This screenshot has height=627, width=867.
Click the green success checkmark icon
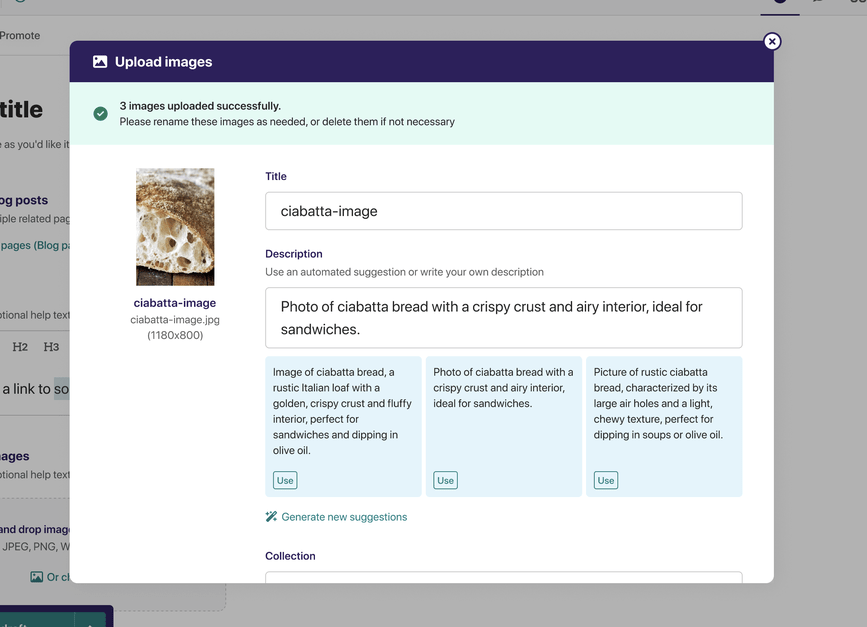[x=100, y=114]
